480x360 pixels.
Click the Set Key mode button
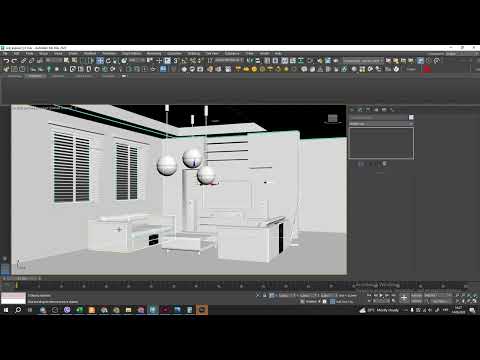coord(417,301)
